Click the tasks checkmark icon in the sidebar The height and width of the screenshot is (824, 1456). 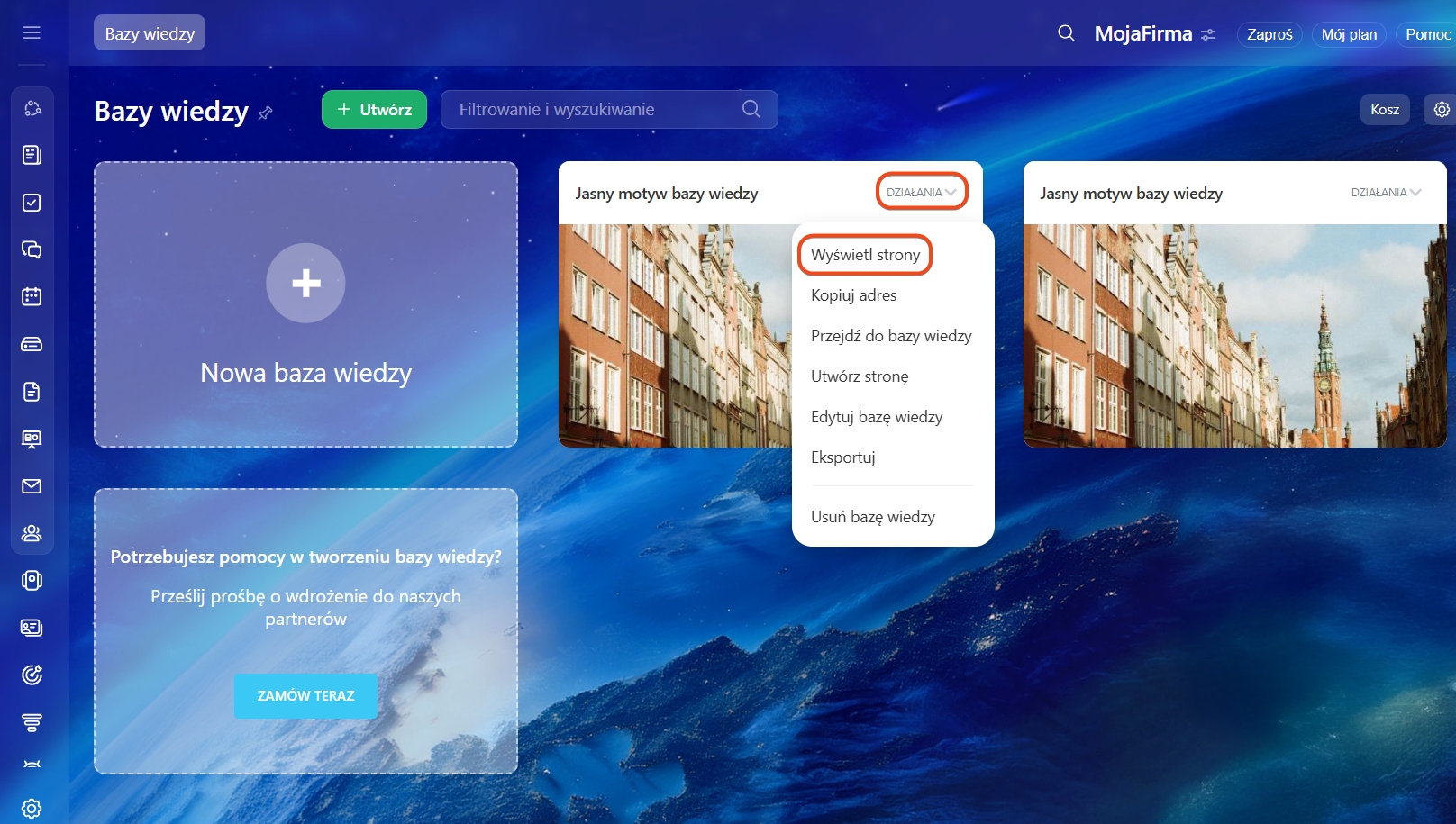[32, 203]
